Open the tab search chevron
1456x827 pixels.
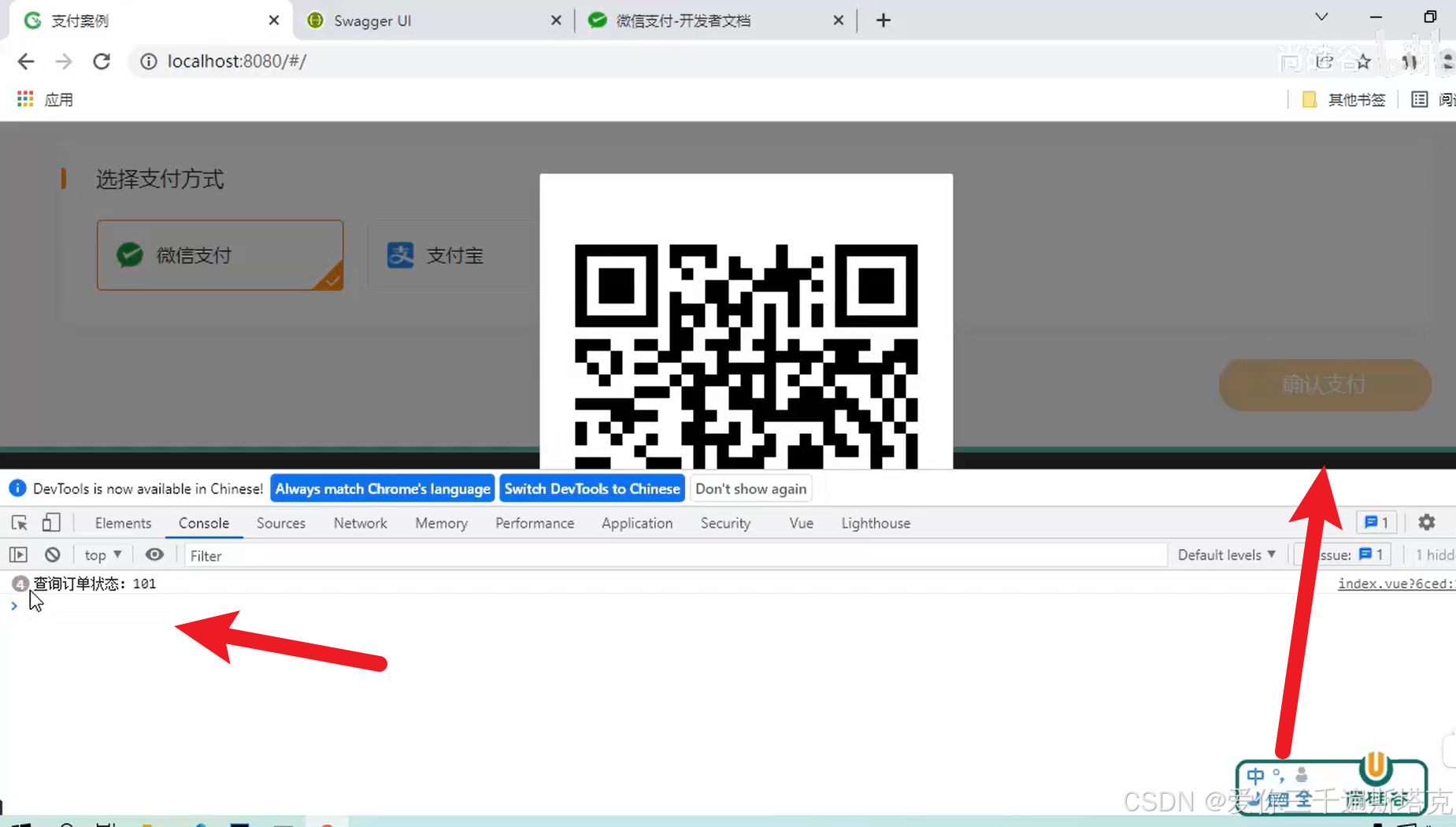pos(1321,17)
